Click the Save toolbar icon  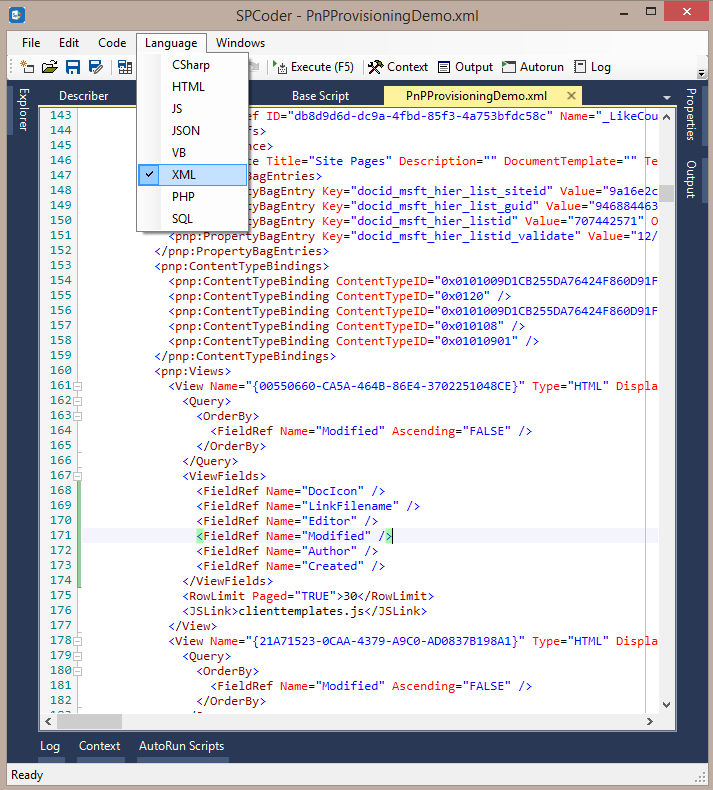coord(73,67)
